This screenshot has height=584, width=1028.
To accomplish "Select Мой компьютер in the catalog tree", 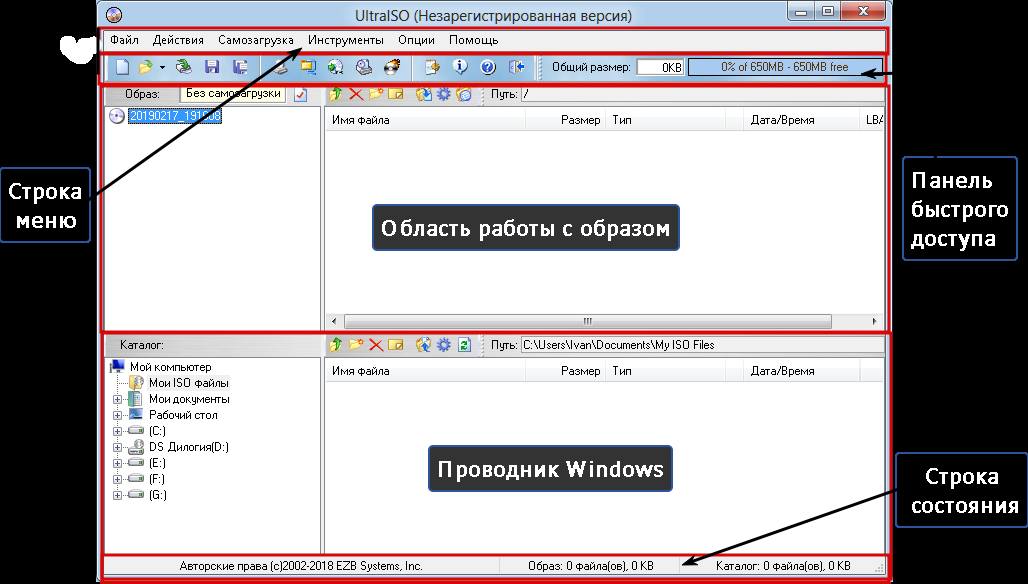I will tap(170, 367).
